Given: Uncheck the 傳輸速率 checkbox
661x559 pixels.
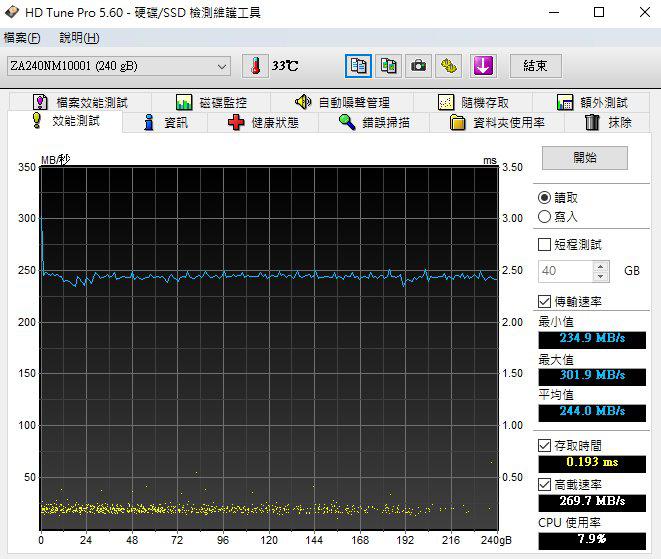Looking at the screenshot, I should point(545,301).
